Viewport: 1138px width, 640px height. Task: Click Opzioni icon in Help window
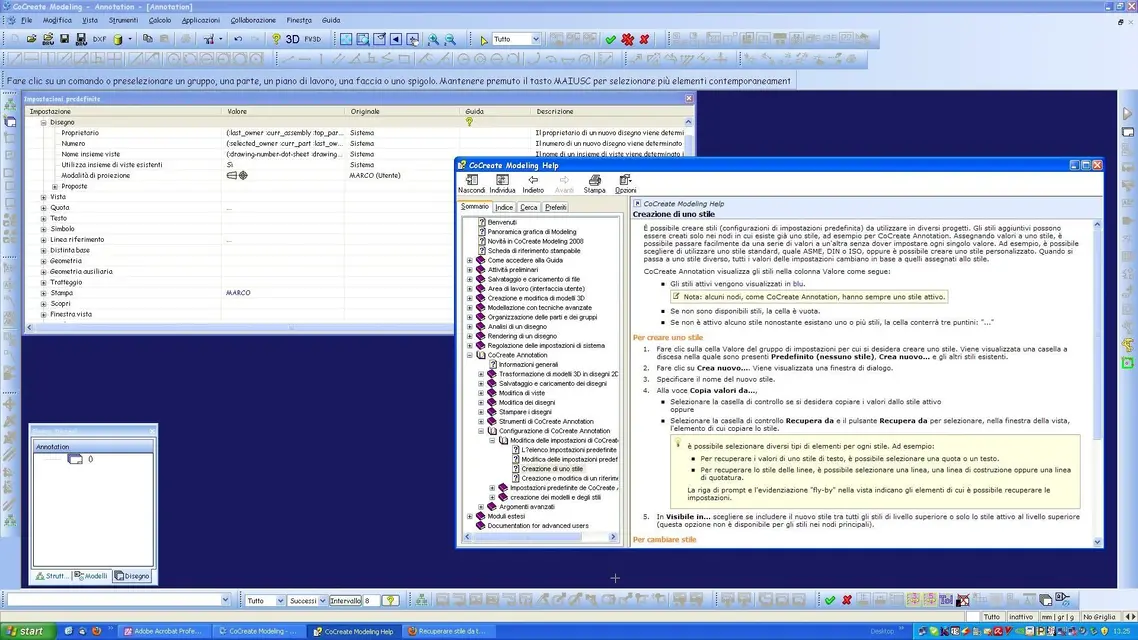625,184
